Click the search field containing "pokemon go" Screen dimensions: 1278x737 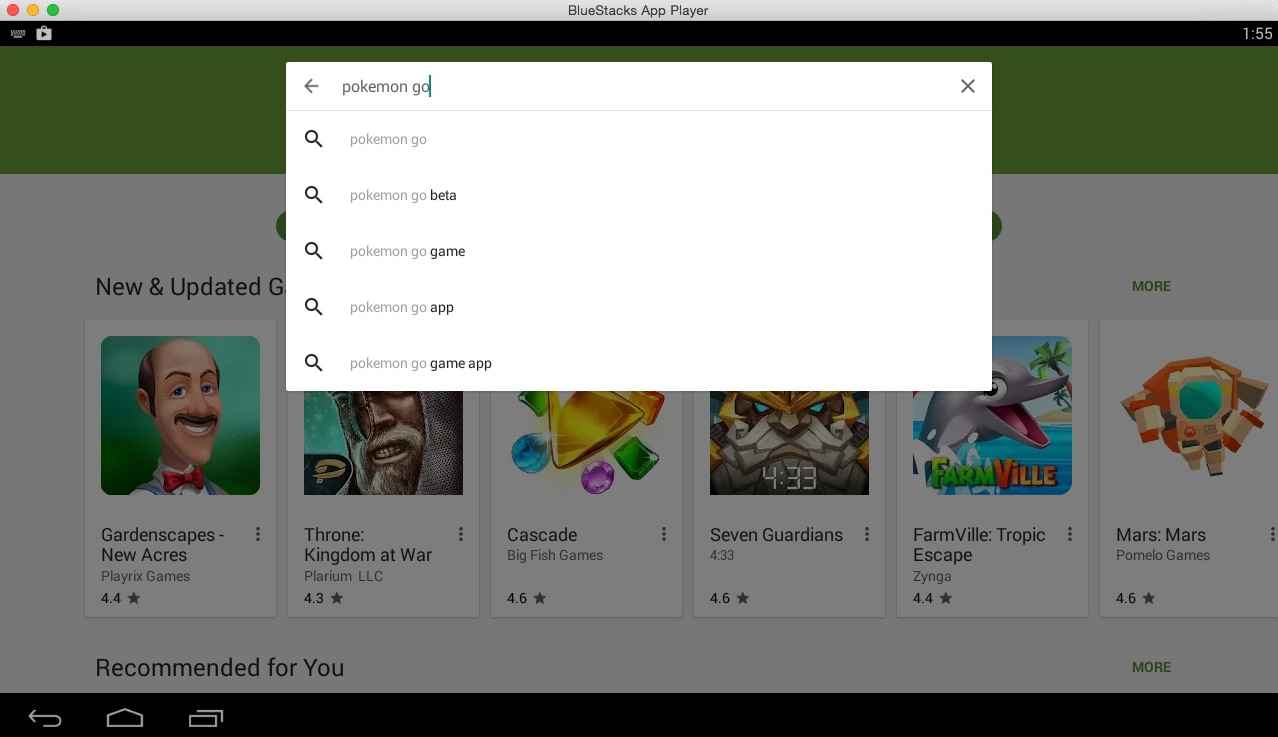639,86
